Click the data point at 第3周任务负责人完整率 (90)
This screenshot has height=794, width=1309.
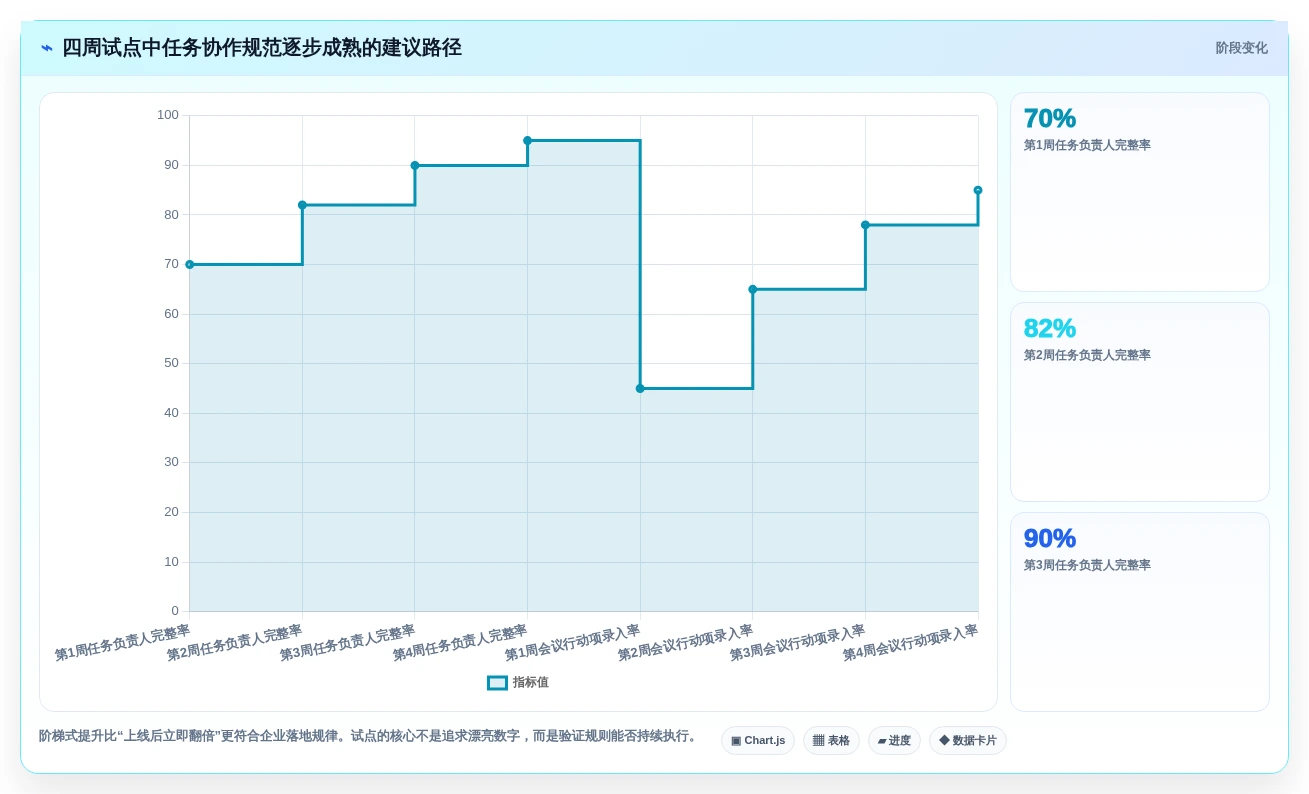[415, 166]
